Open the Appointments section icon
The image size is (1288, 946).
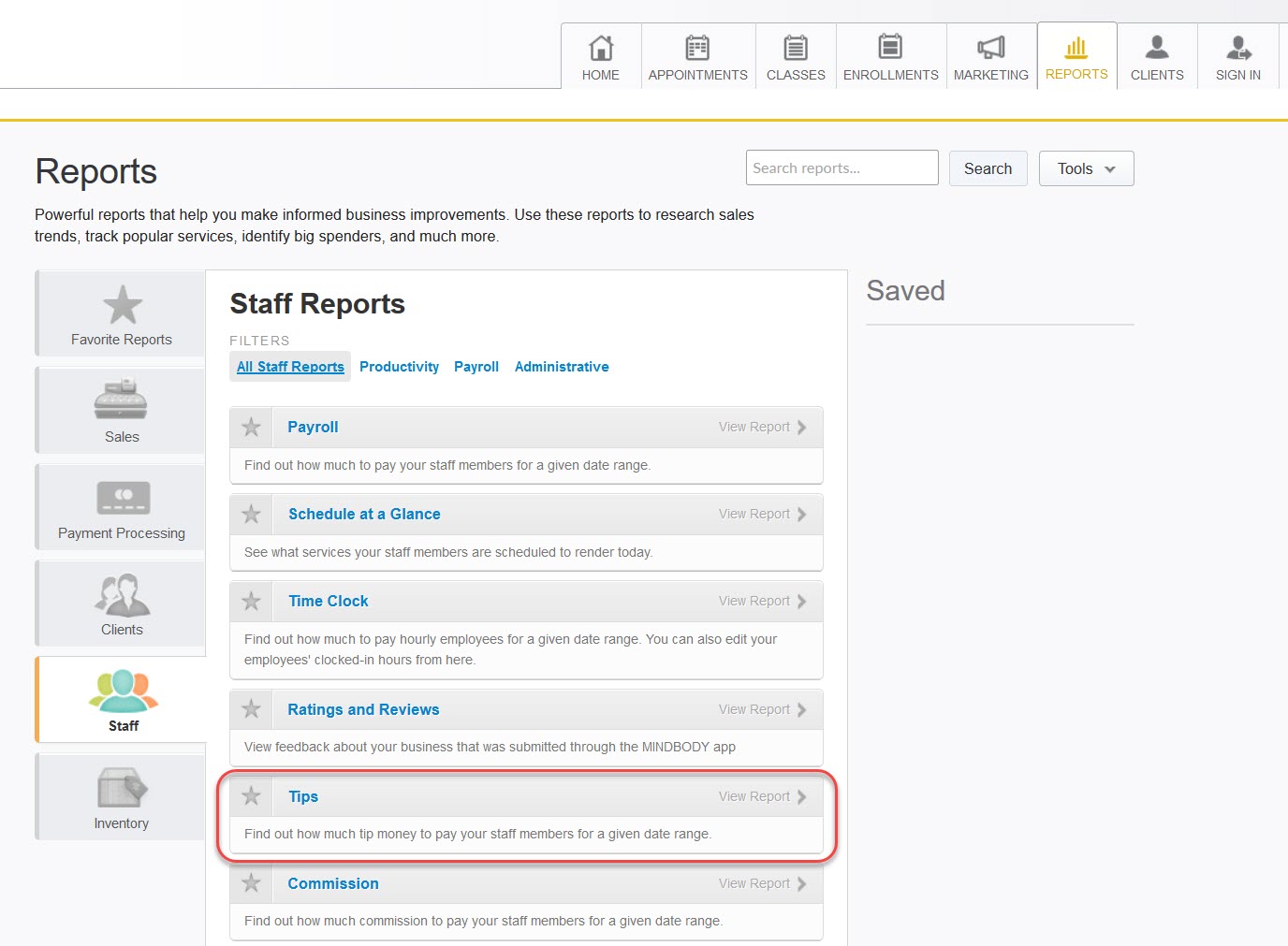(x=696, y=45)
